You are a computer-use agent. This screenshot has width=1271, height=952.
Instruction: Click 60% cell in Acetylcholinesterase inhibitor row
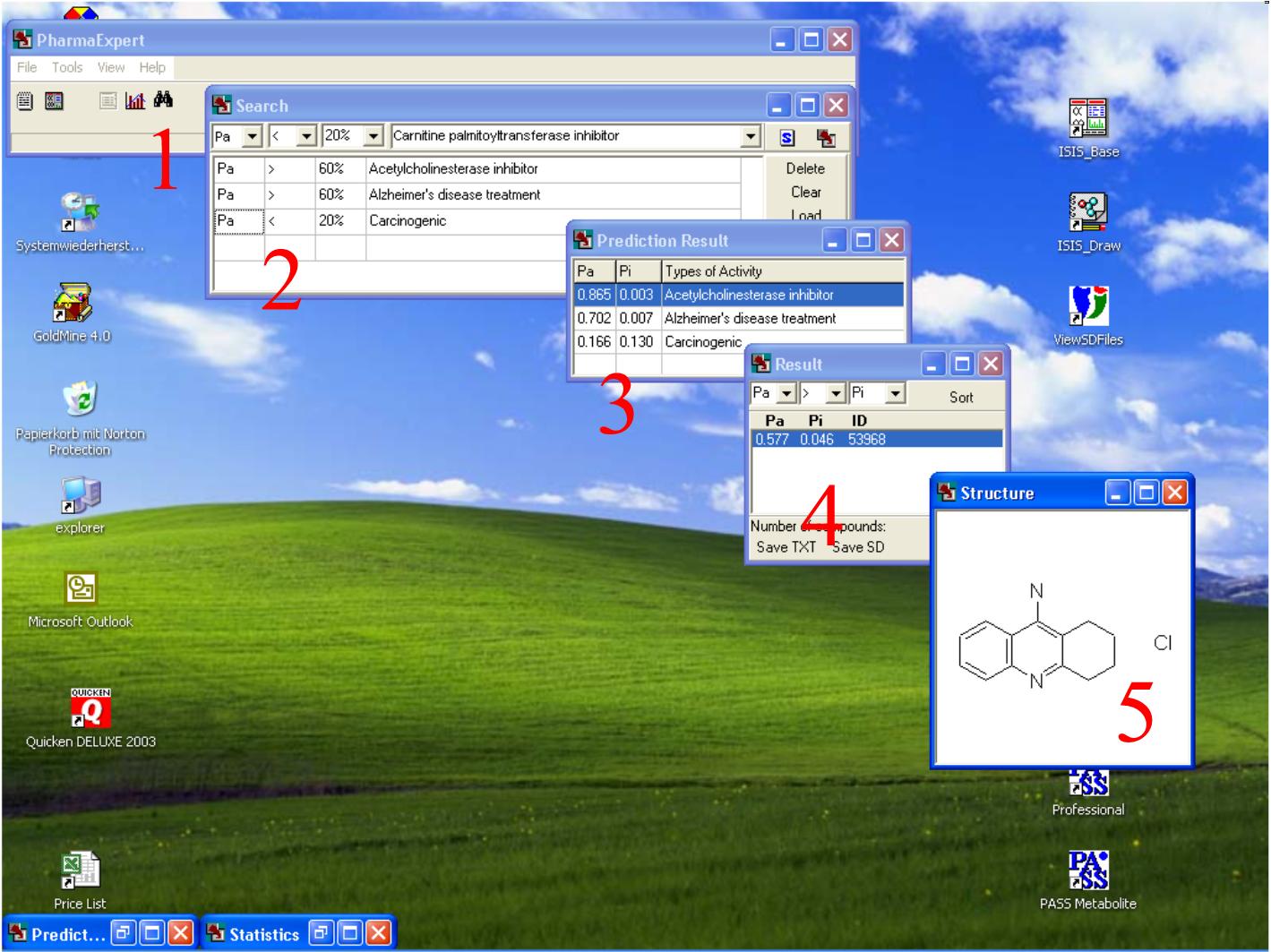pos(340,168)
